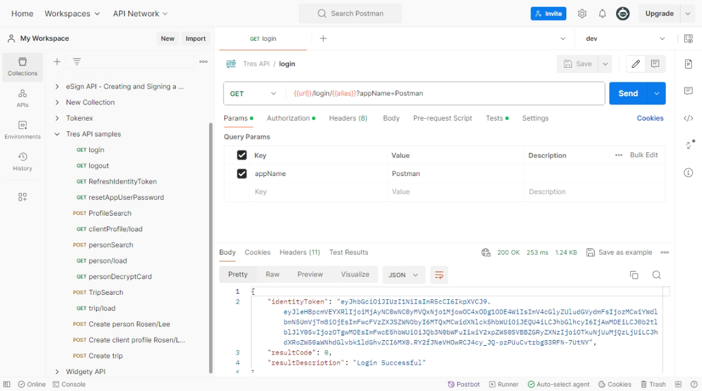Open the dev environment dropdown
The image size is (702, 391).
pyautogui.click(x=625, y=39)
